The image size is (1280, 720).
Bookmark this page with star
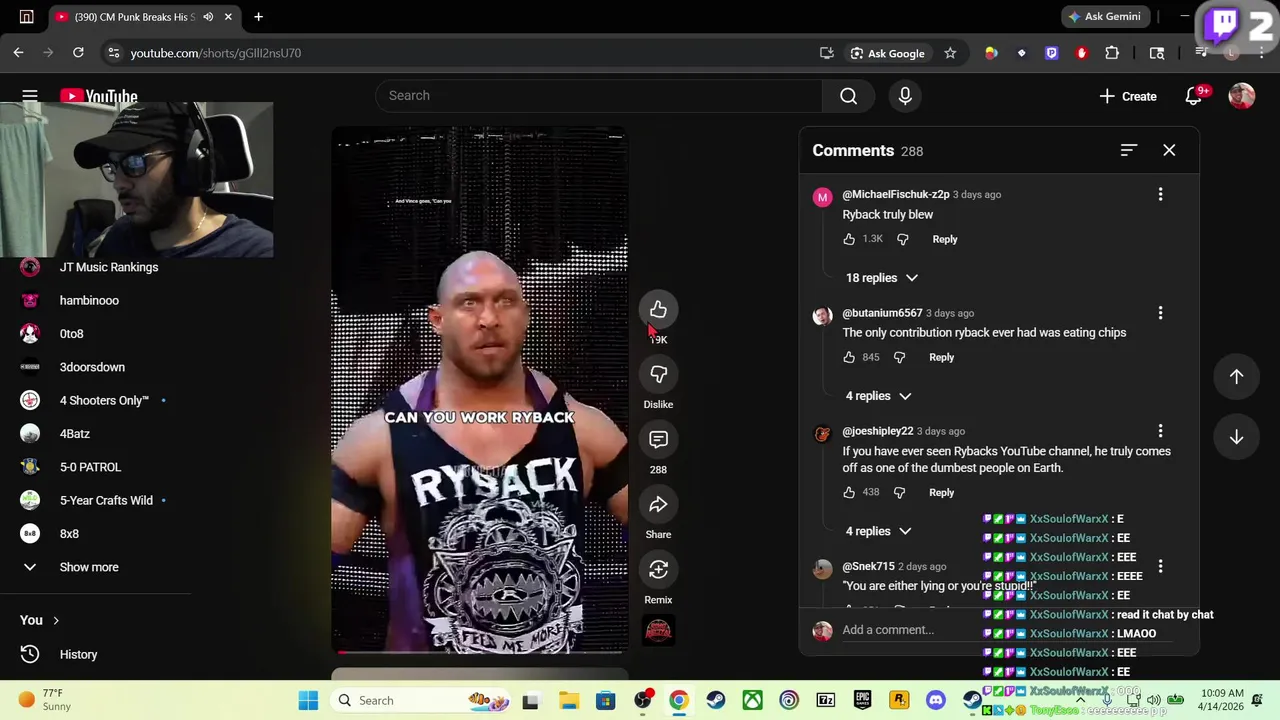(x=950, y=53)
